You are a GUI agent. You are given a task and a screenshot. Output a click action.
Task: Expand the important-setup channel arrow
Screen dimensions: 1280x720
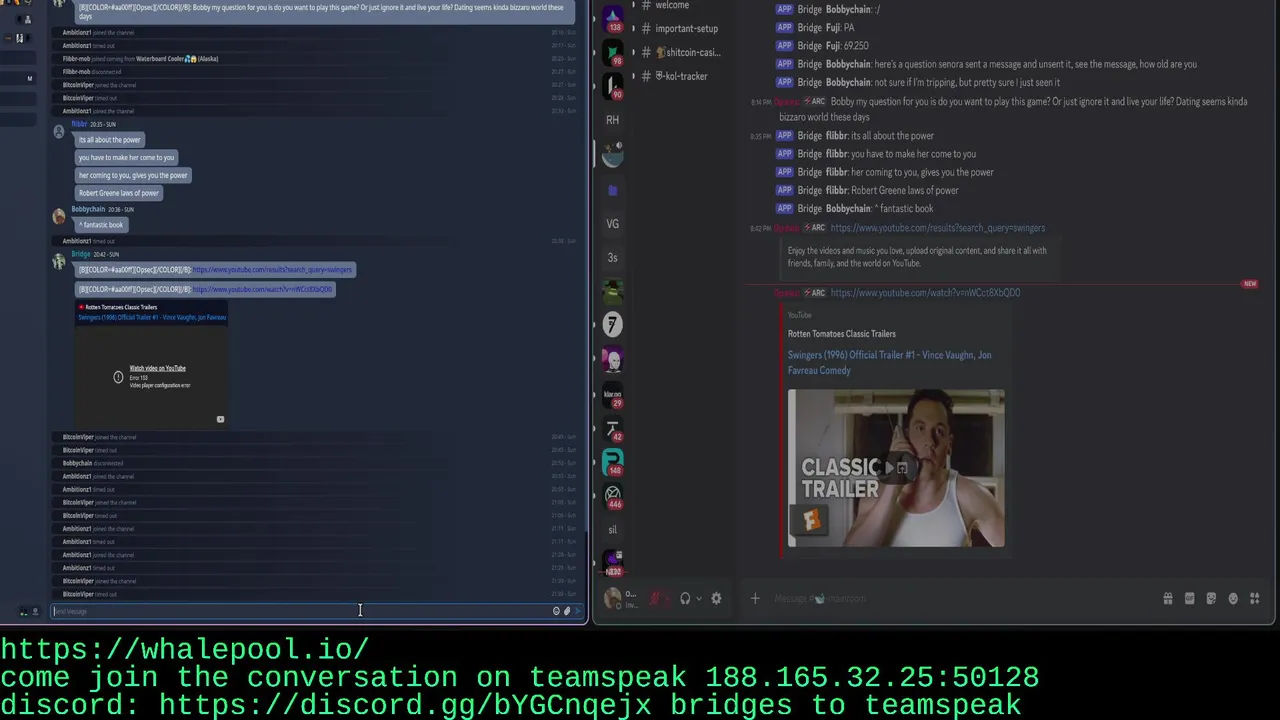coord(633,28)
